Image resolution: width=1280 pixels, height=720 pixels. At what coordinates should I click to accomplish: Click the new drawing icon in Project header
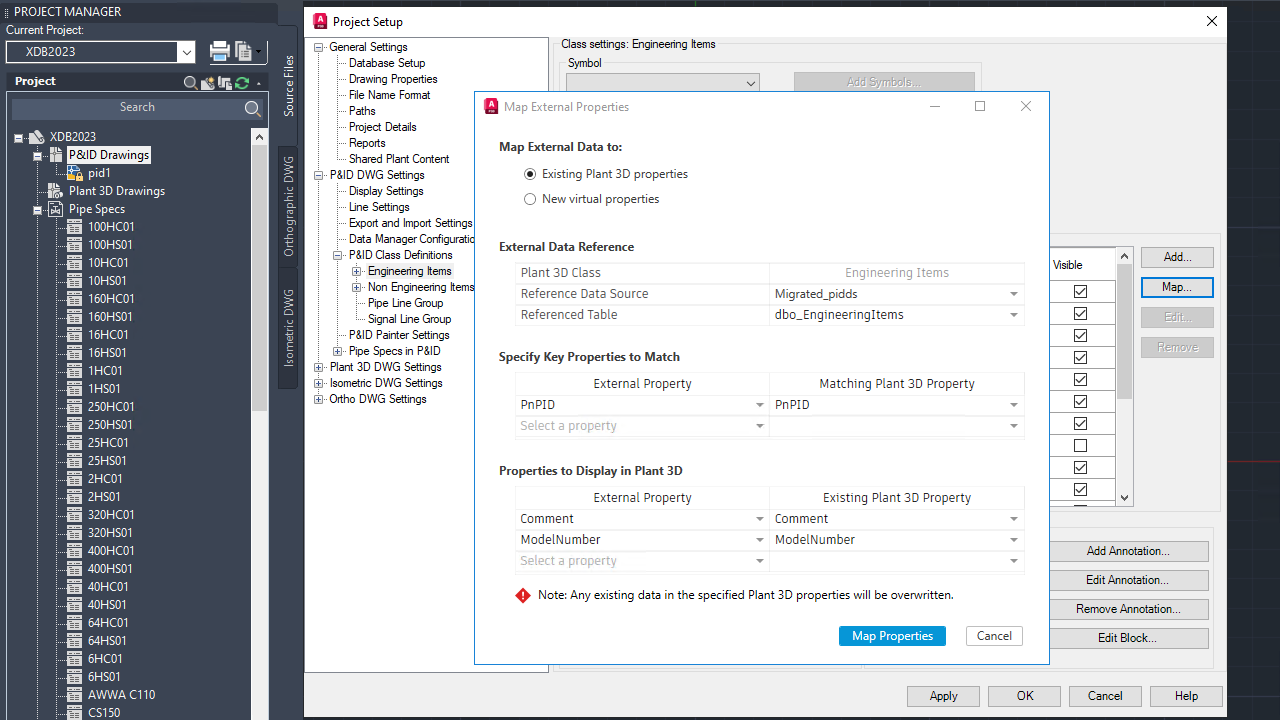click(x=208, y=83)
